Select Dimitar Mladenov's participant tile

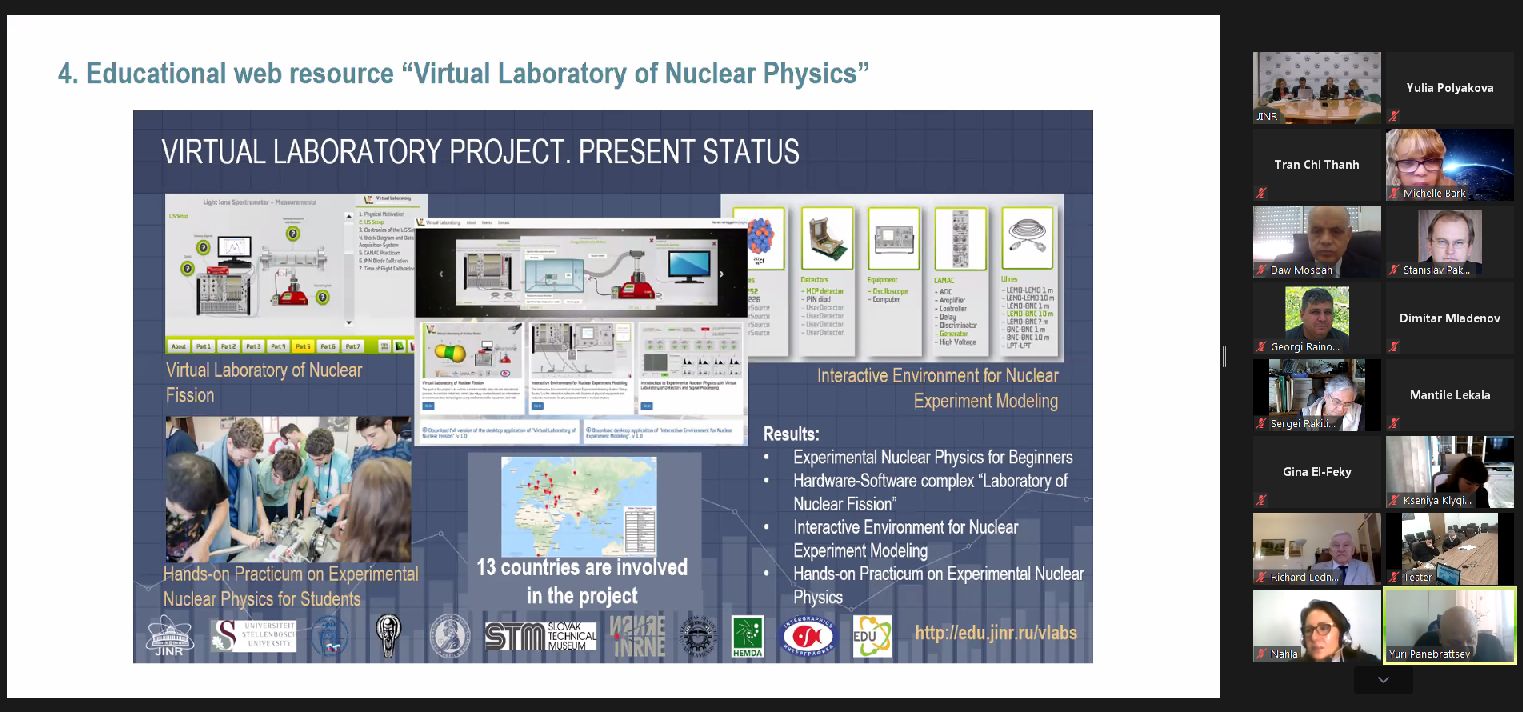1449,319
